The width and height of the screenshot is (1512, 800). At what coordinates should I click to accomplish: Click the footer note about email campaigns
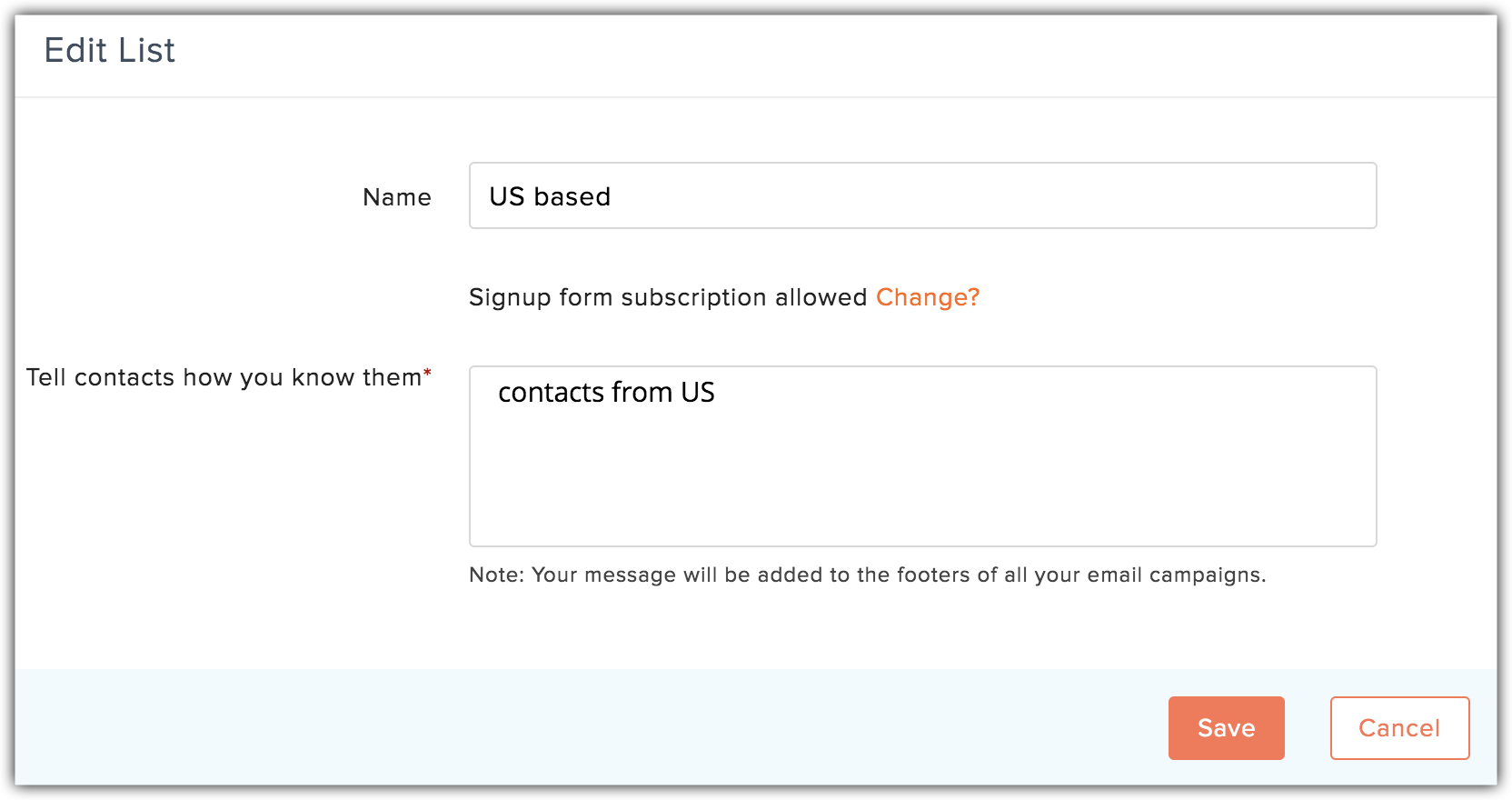pos(868,575)
